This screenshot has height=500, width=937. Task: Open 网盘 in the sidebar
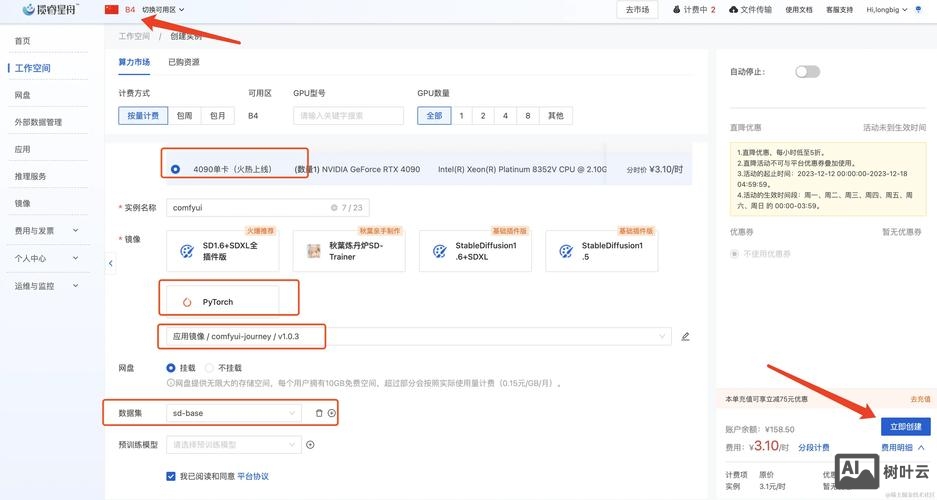point(23,95)
